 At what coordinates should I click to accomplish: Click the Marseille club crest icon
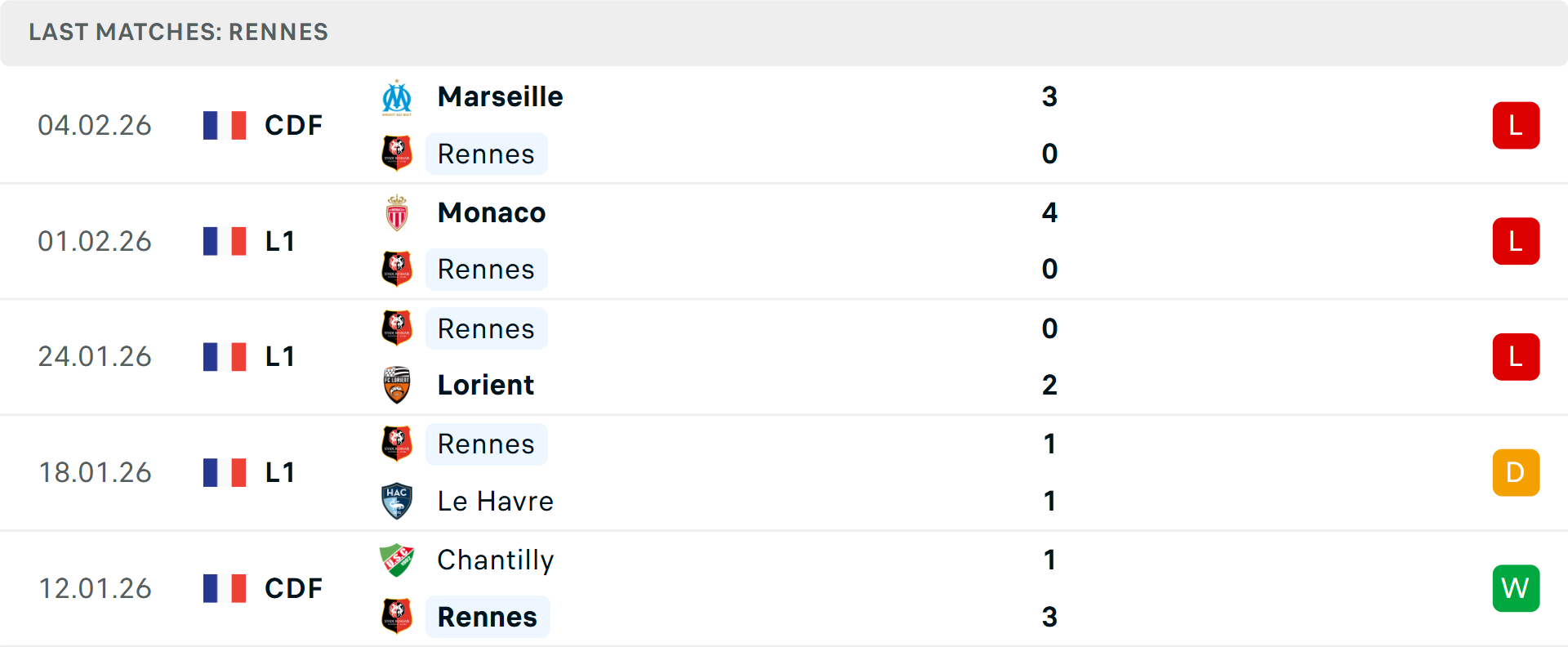[x=397, y=97]
